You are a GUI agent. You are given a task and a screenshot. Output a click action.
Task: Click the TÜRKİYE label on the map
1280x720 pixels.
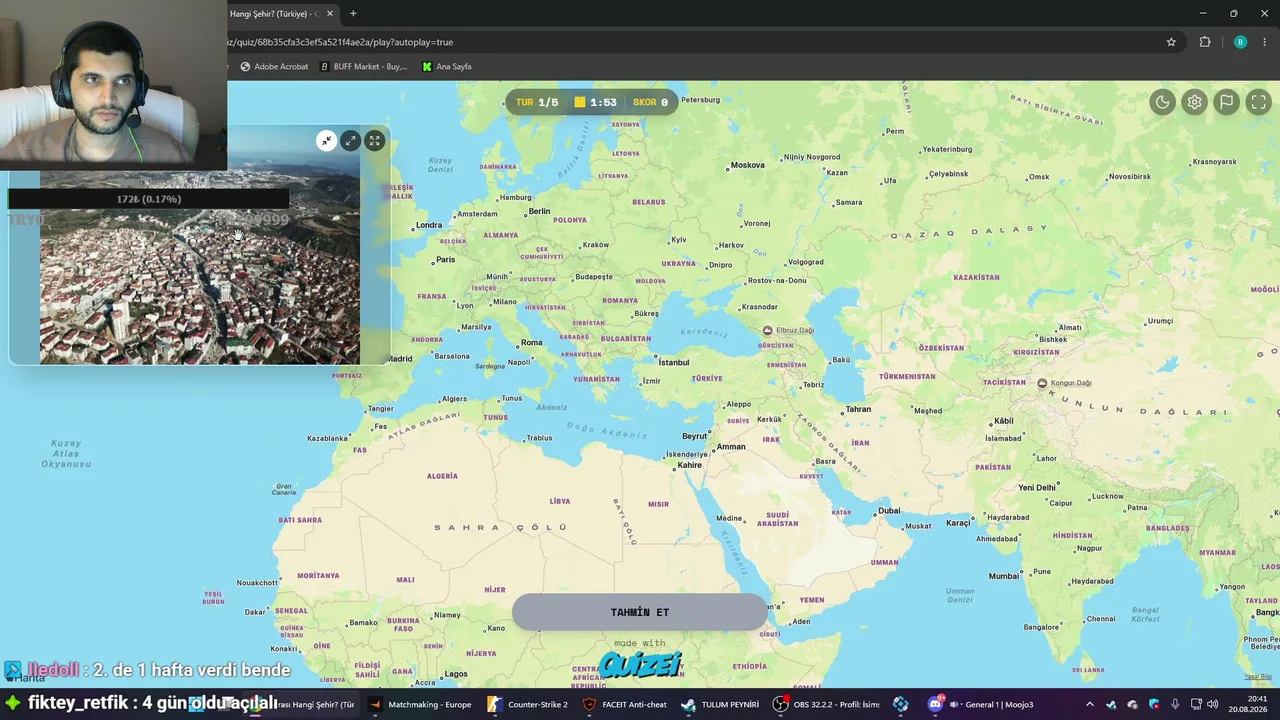click(x=707, y=379)
